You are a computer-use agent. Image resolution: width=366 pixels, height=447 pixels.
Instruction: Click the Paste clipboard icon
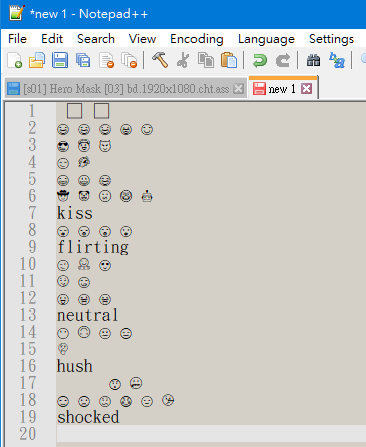tap(229, 60)
